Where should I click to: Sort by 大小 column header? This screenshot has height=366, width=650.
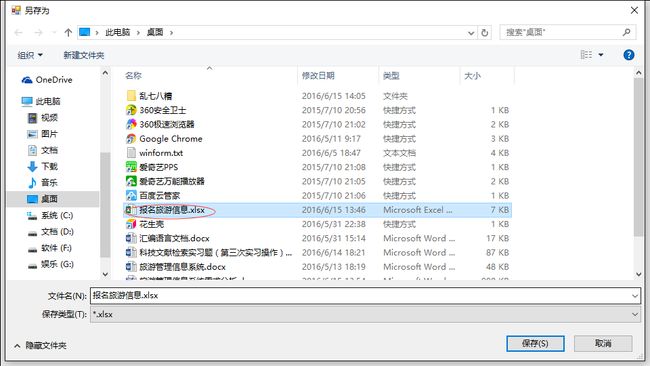(472, 76)
